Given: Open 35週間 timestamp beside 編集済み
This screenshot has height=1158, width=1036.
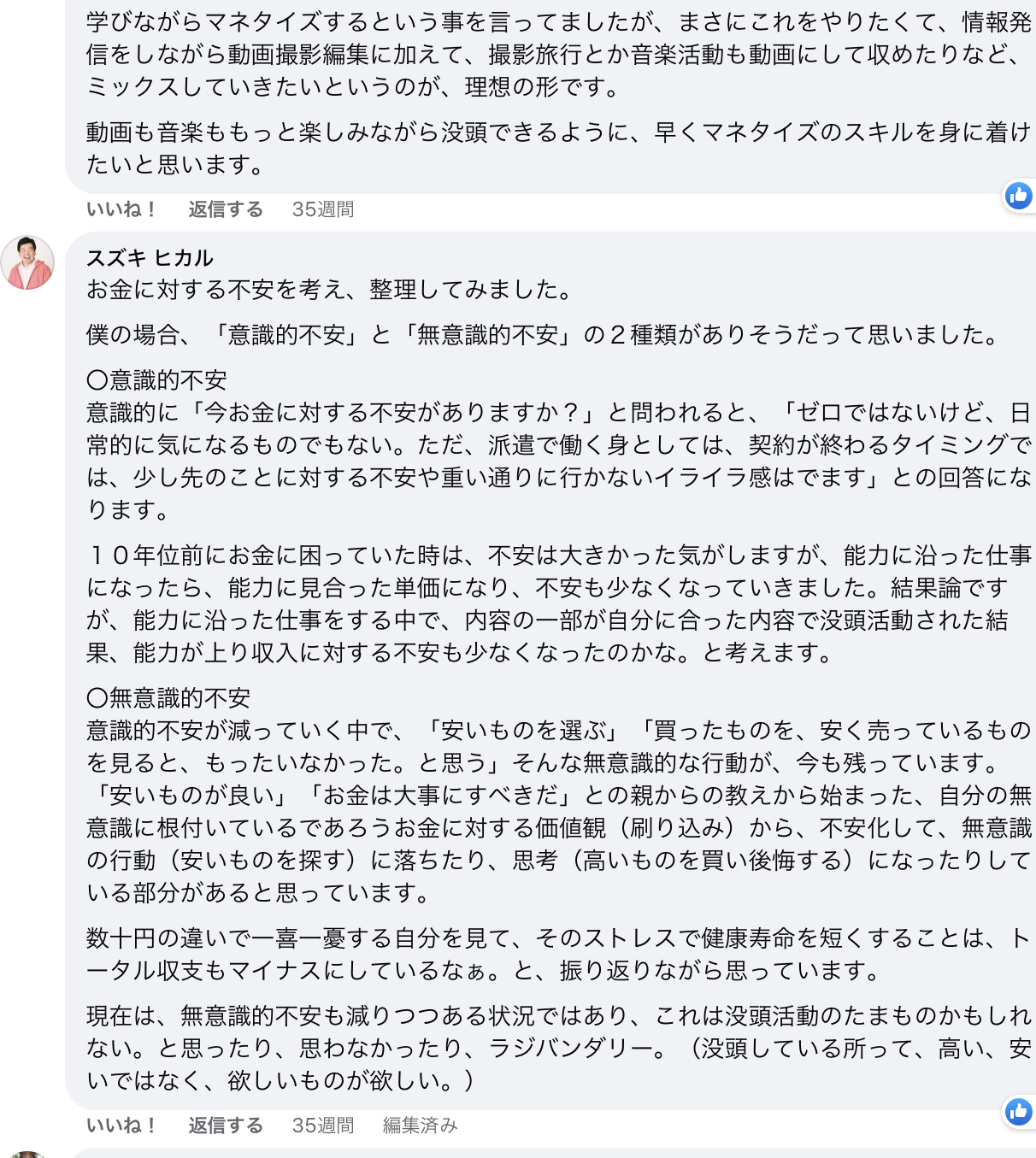Looking at the screenshot, I should (x=323, y=1126).
